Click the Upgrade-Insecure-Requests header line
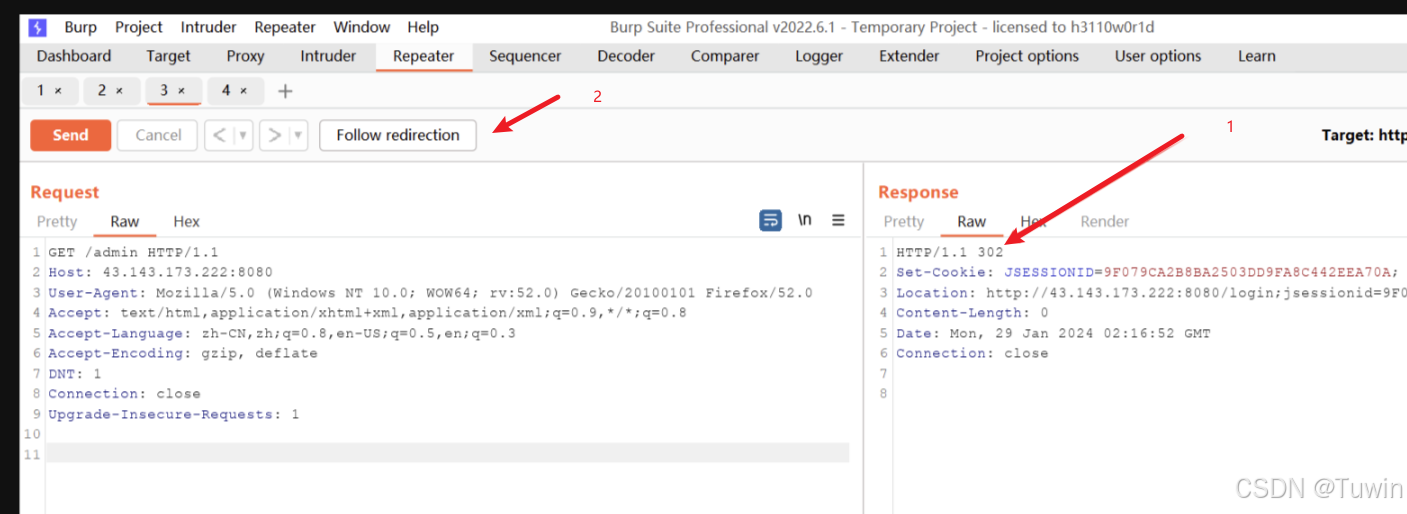1407x514 pixels. click(x=173, y=414)
